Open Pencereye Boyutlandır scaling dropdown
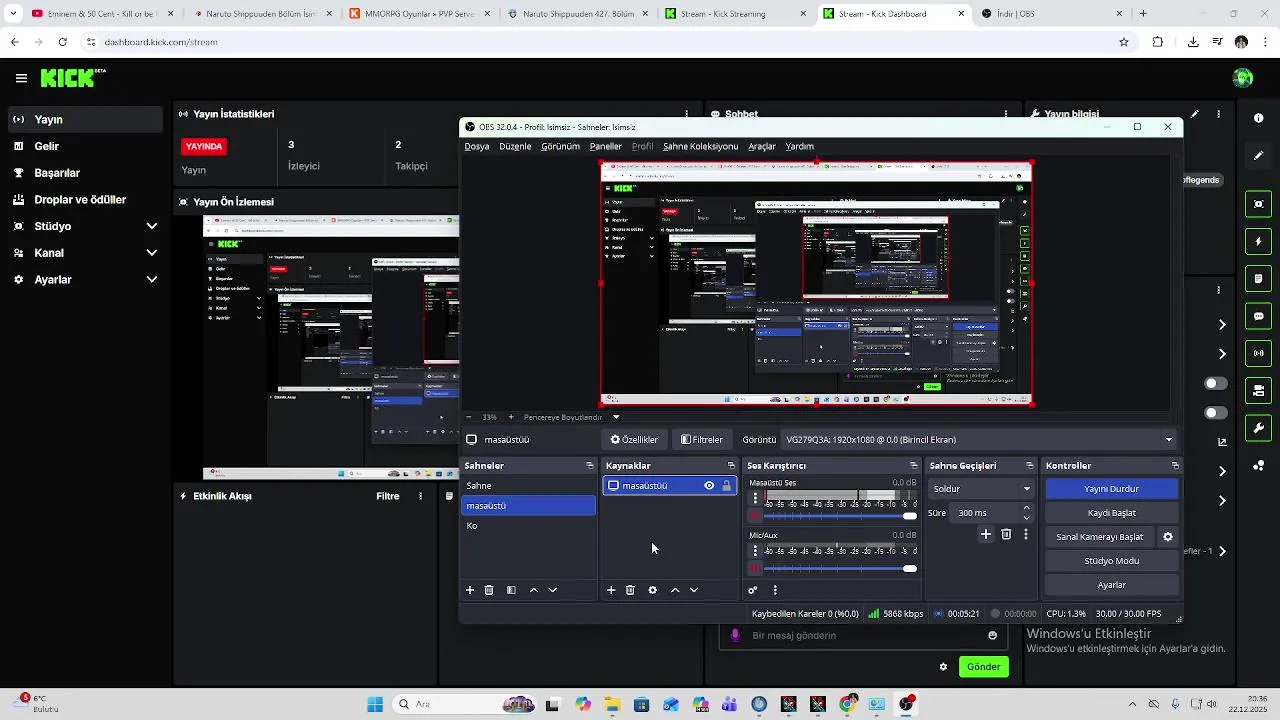The image size is (1280, 720). (x=573, y=417)
